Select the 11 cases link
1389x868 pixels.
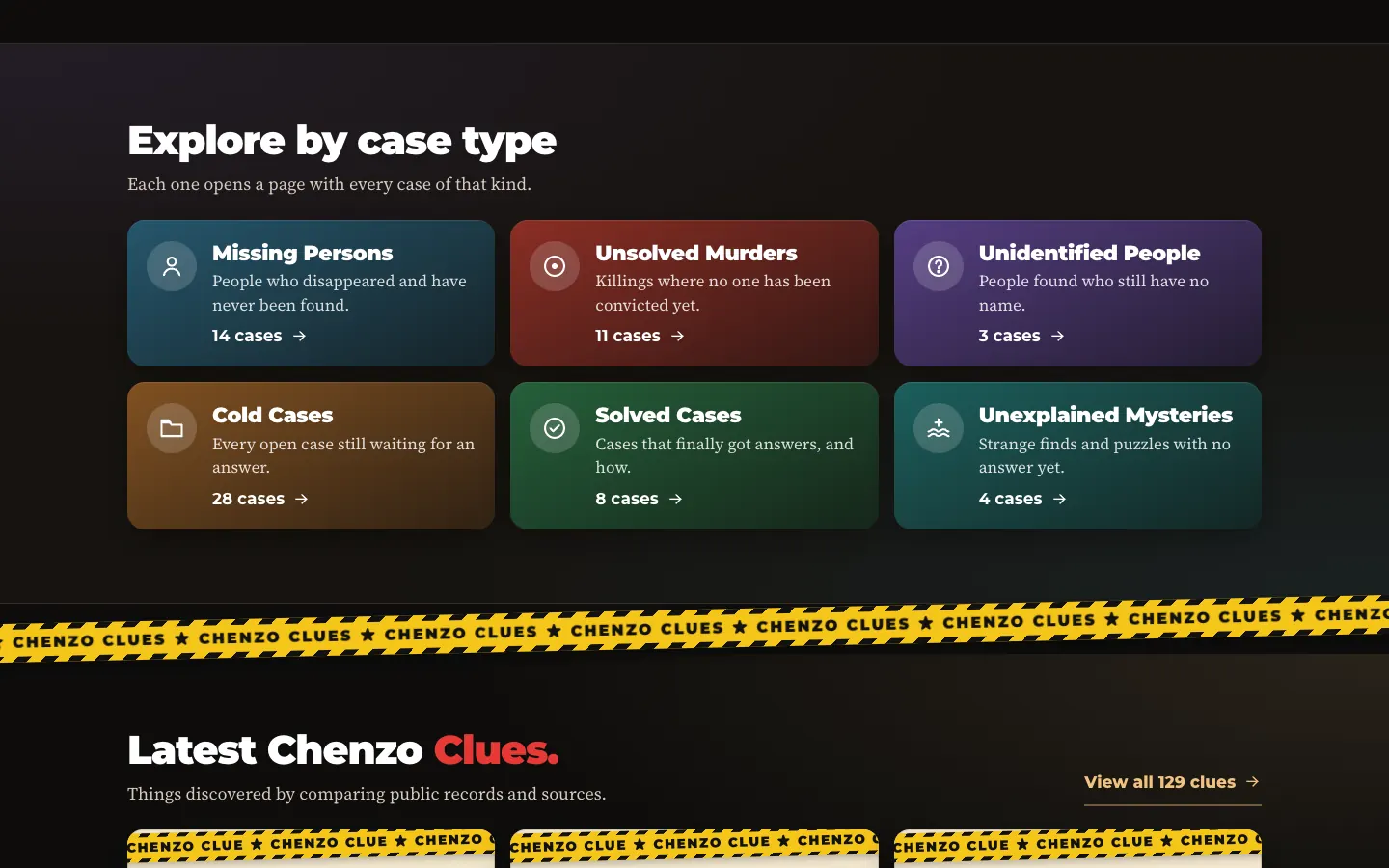640,336
